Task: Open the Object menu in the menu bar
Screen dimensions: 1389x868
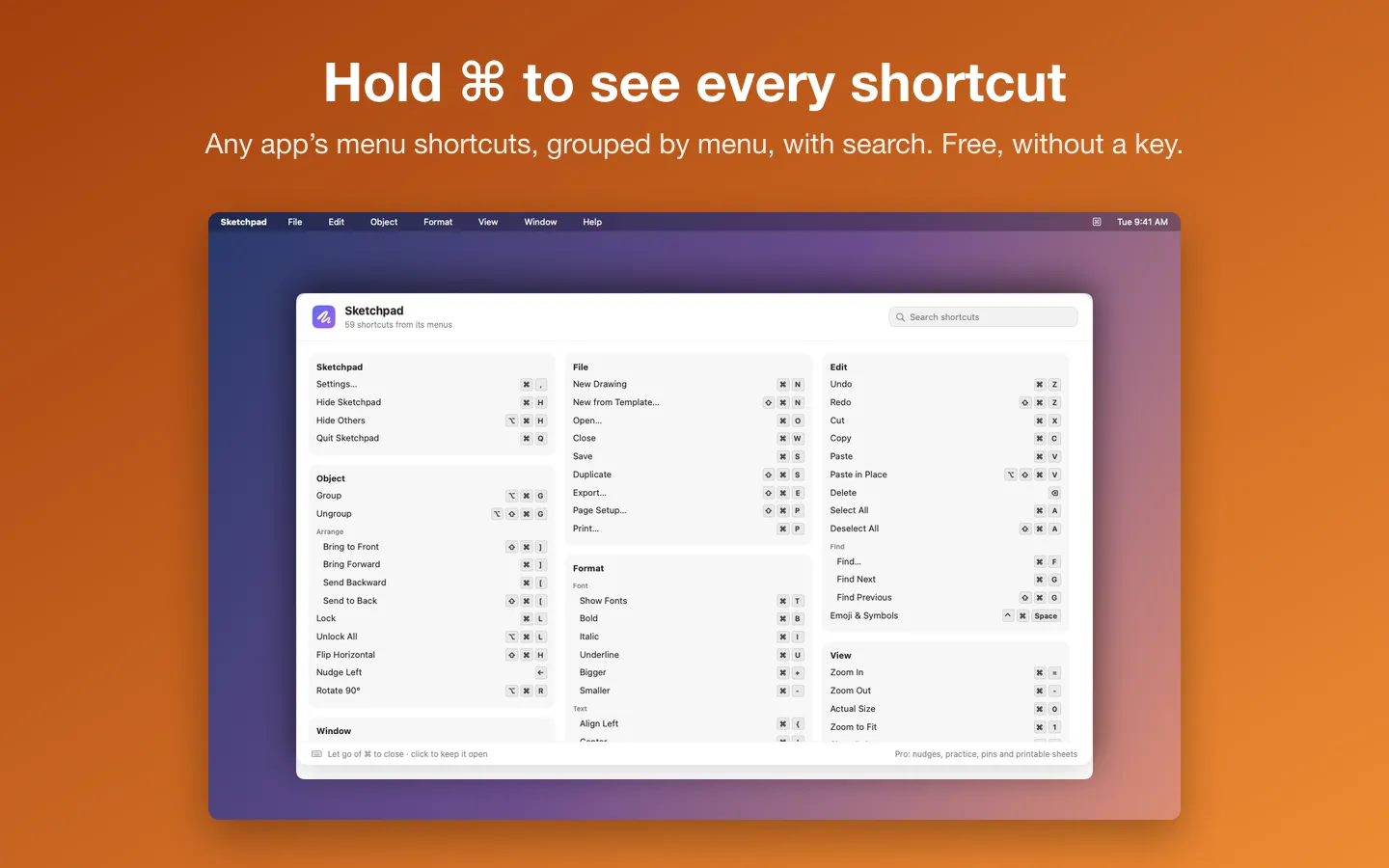Action: [384, 222]
